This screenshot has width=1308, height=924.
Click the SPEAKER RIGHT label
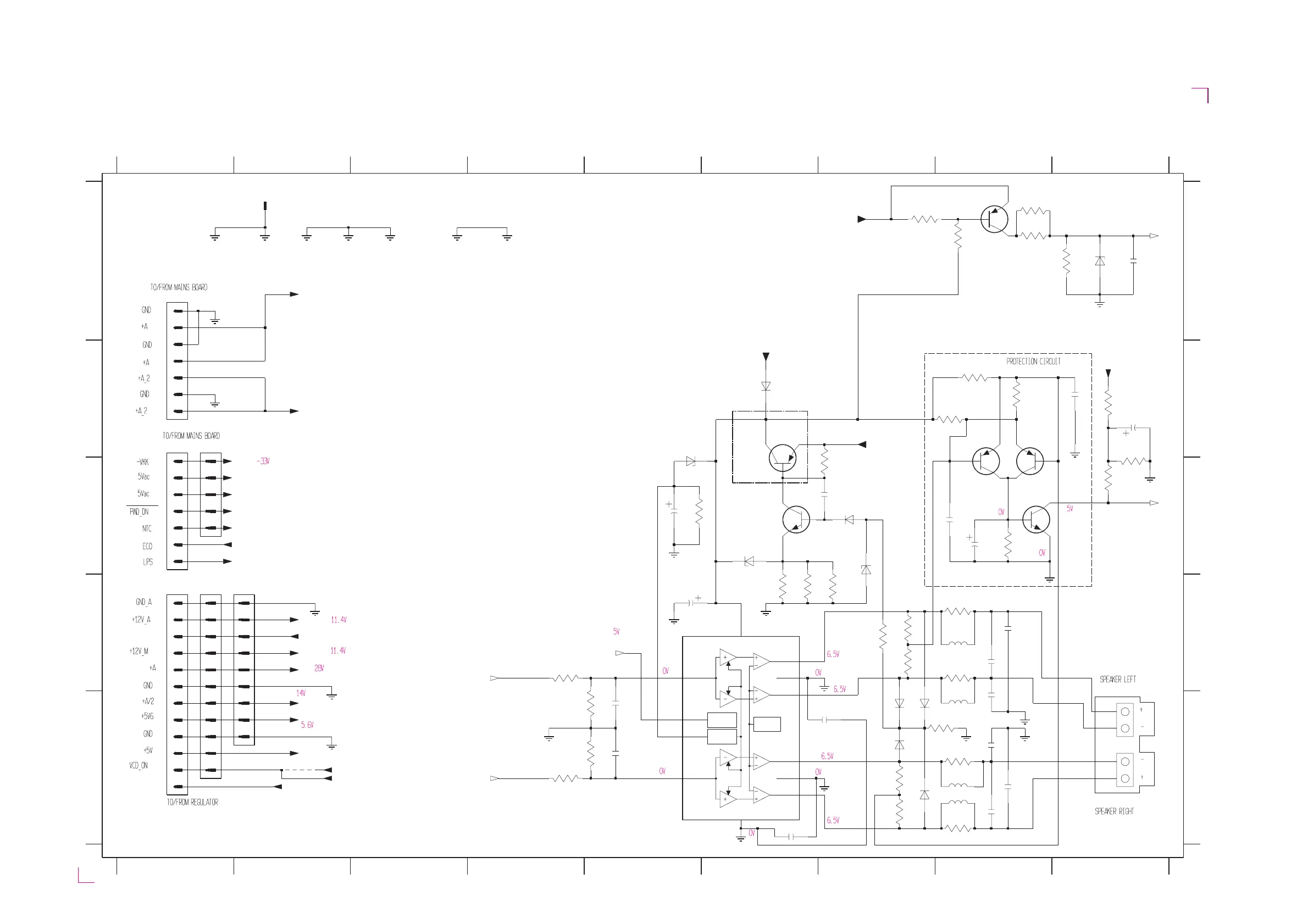pyautogui.click(x=1114, y=811)
